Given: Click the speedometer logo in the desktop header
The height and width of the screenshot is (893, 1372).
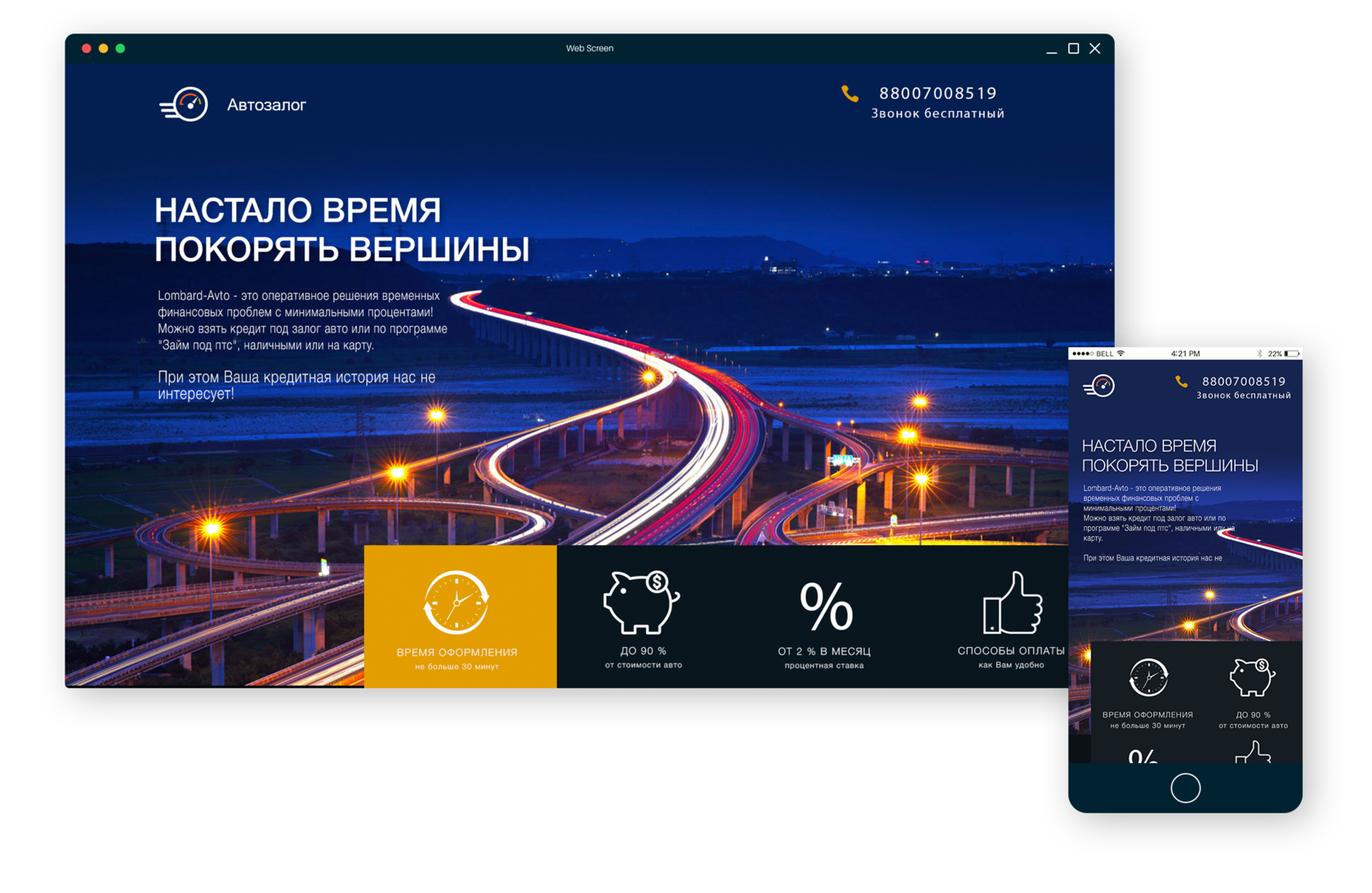Looking at the screenshot, I should (x=185, y=105).
